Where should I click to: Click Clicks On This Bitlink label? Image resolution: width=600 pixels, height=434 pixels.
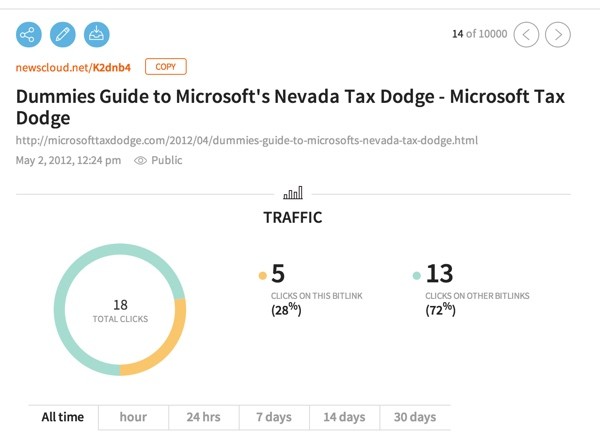click(x=316, y=296)
